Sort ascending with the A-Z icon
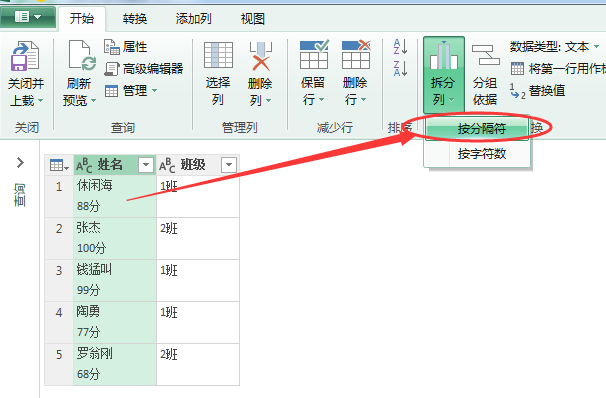This screenshot has width=606, height=398. 400,46
